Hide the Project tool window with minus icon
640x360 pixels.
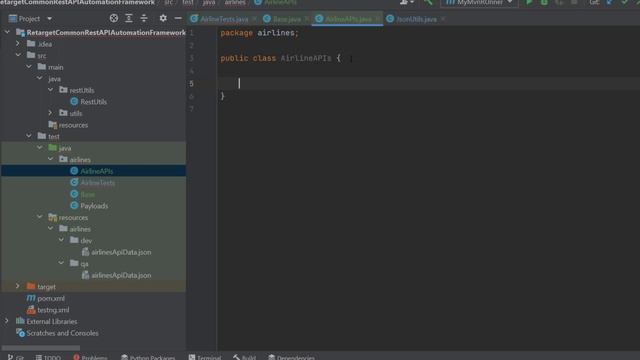point(178,18)
